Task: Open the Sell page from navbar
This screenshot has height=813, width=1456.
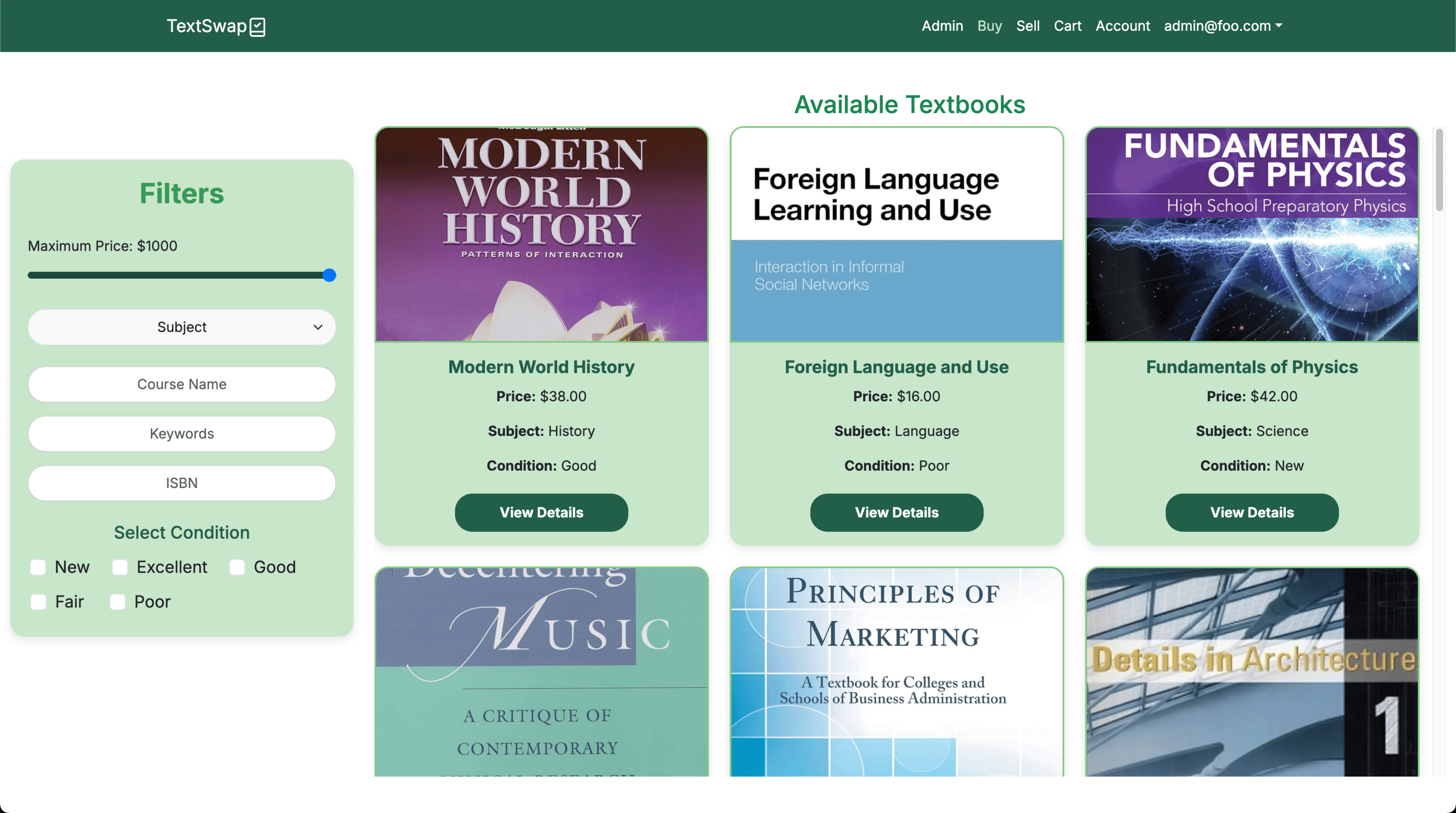Action: tap(1027, 26)
